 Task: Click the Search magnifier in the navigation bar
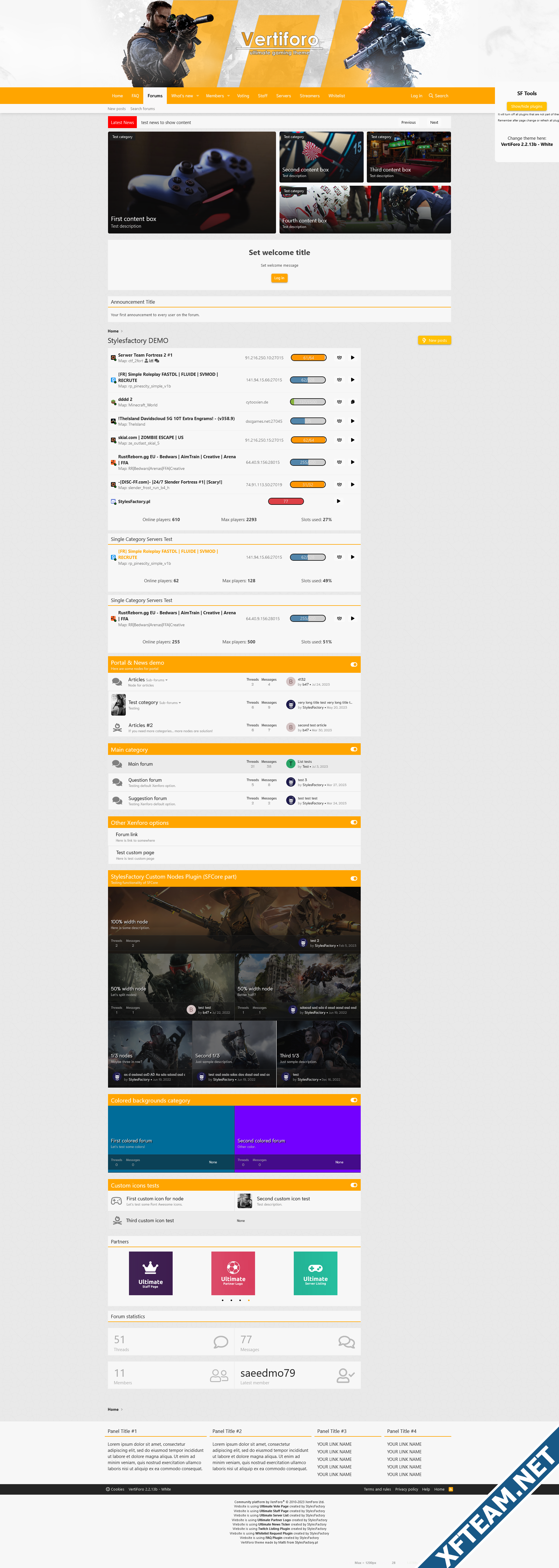point(431,95)
